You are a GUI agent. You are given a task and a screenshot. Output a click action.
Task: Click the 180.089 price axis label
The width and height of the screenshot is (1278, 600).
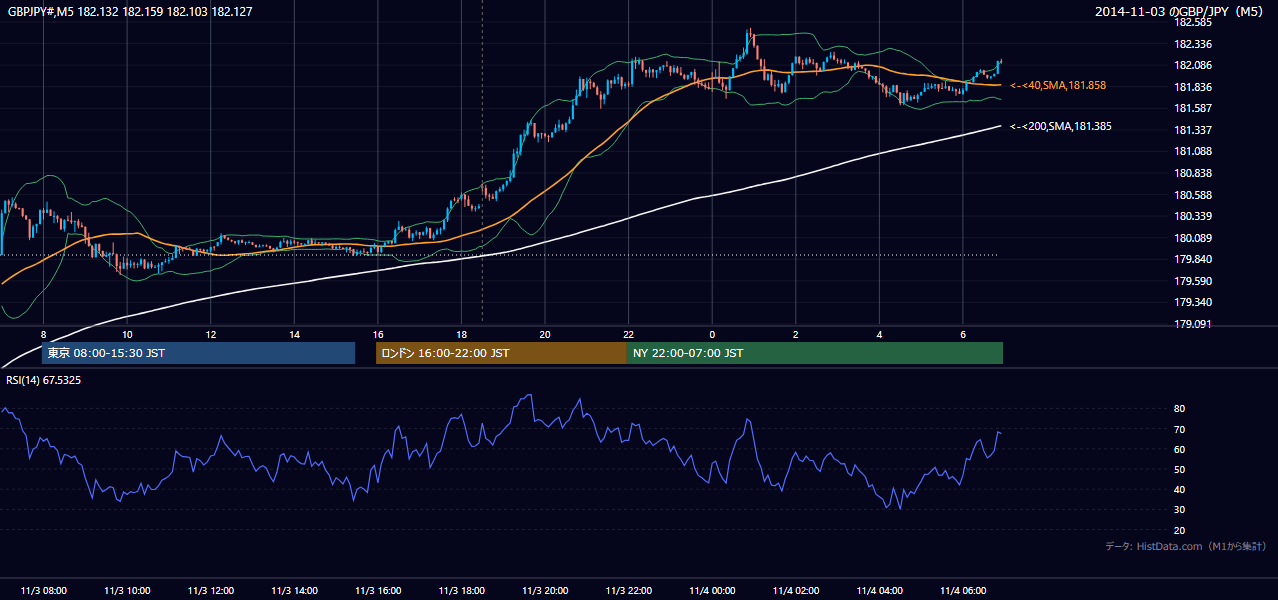(1193, 238)
